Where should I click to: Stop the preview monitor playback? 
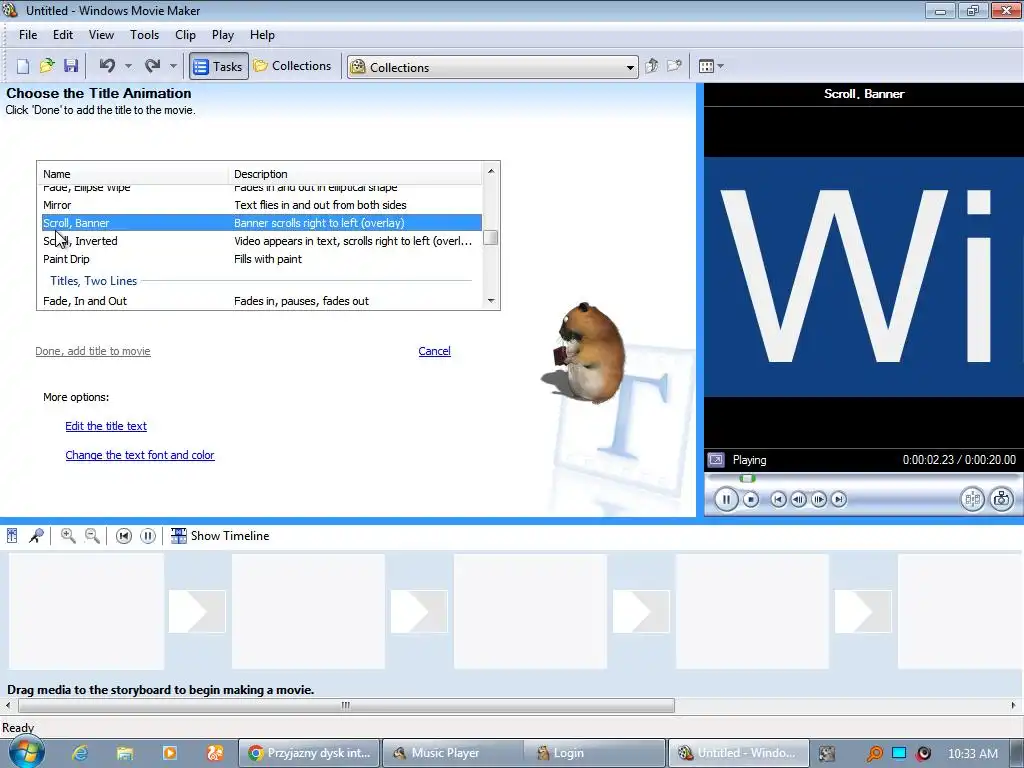(751, 500)
